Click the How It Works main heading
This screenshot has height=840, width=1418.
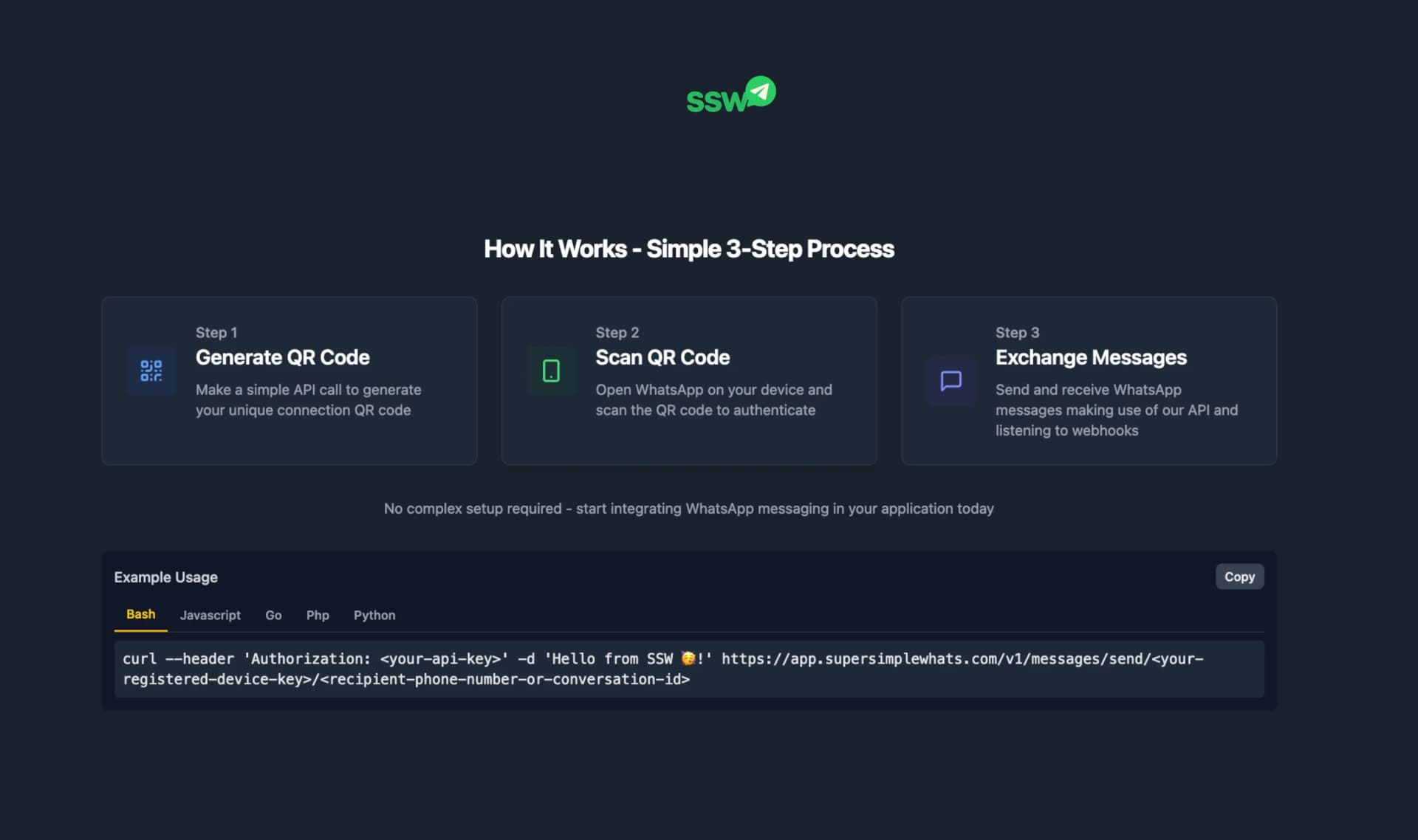[x=688, y=249]
